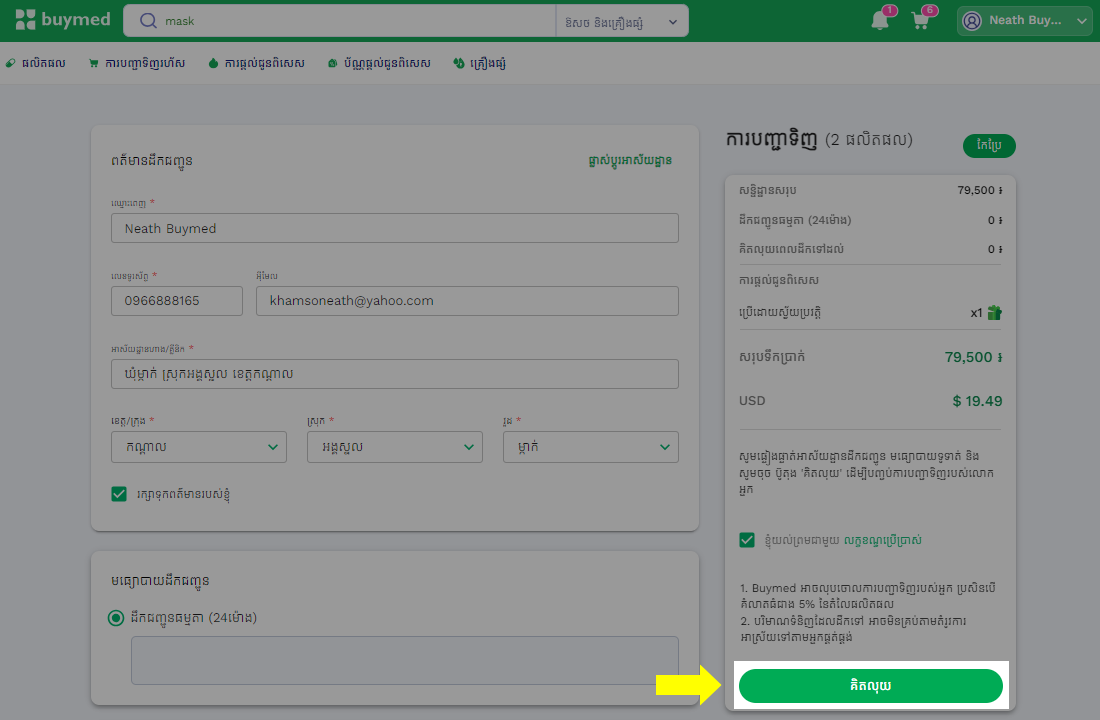The image size is (1100, 720).
Task: Open province dropdown showing កណ្តាល
Action: pos(198,447)
